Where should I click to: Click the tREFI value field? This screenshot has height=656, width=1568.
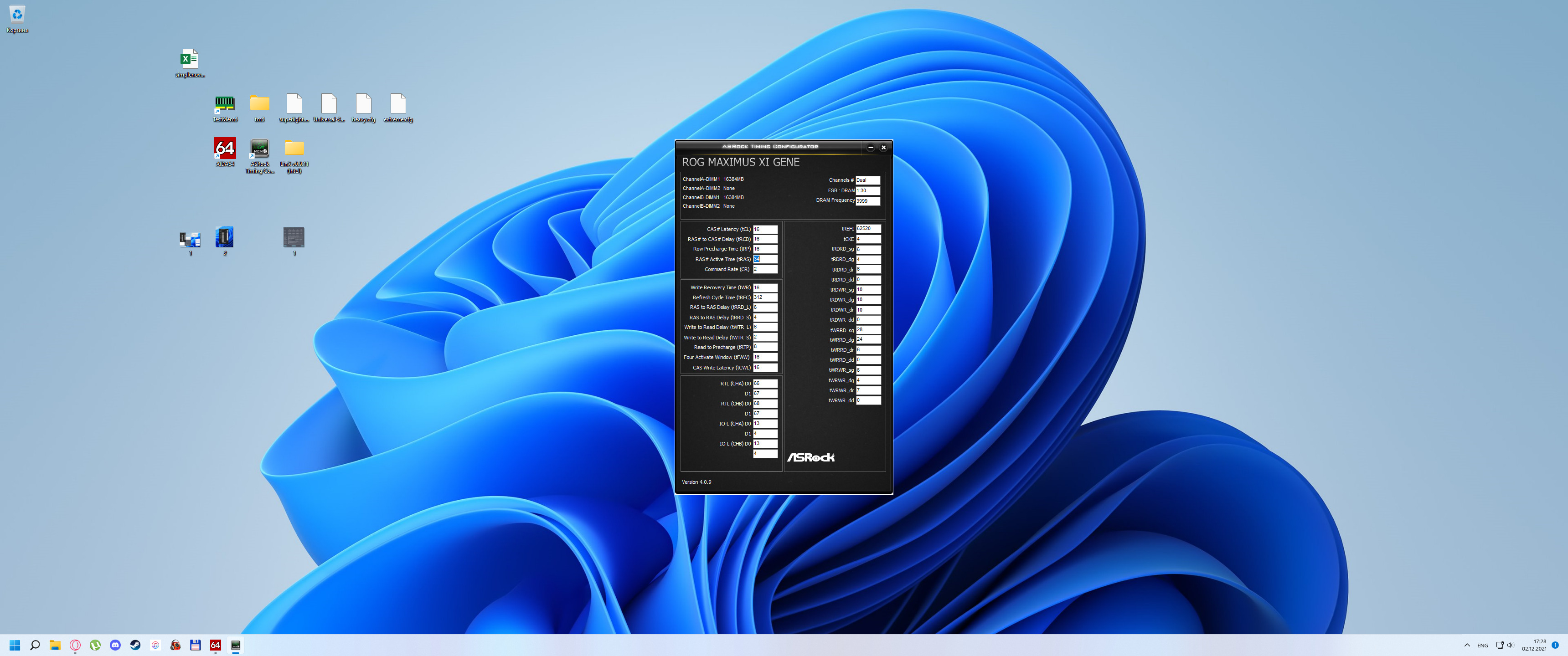[868, 229]
